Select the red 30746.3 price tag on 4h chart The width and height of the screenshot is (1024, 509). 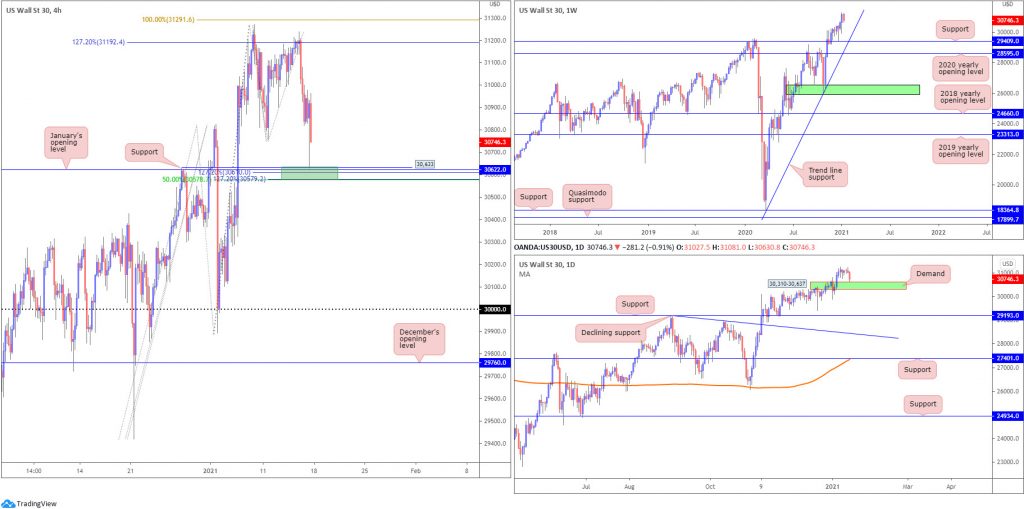(x=494, y=141)
